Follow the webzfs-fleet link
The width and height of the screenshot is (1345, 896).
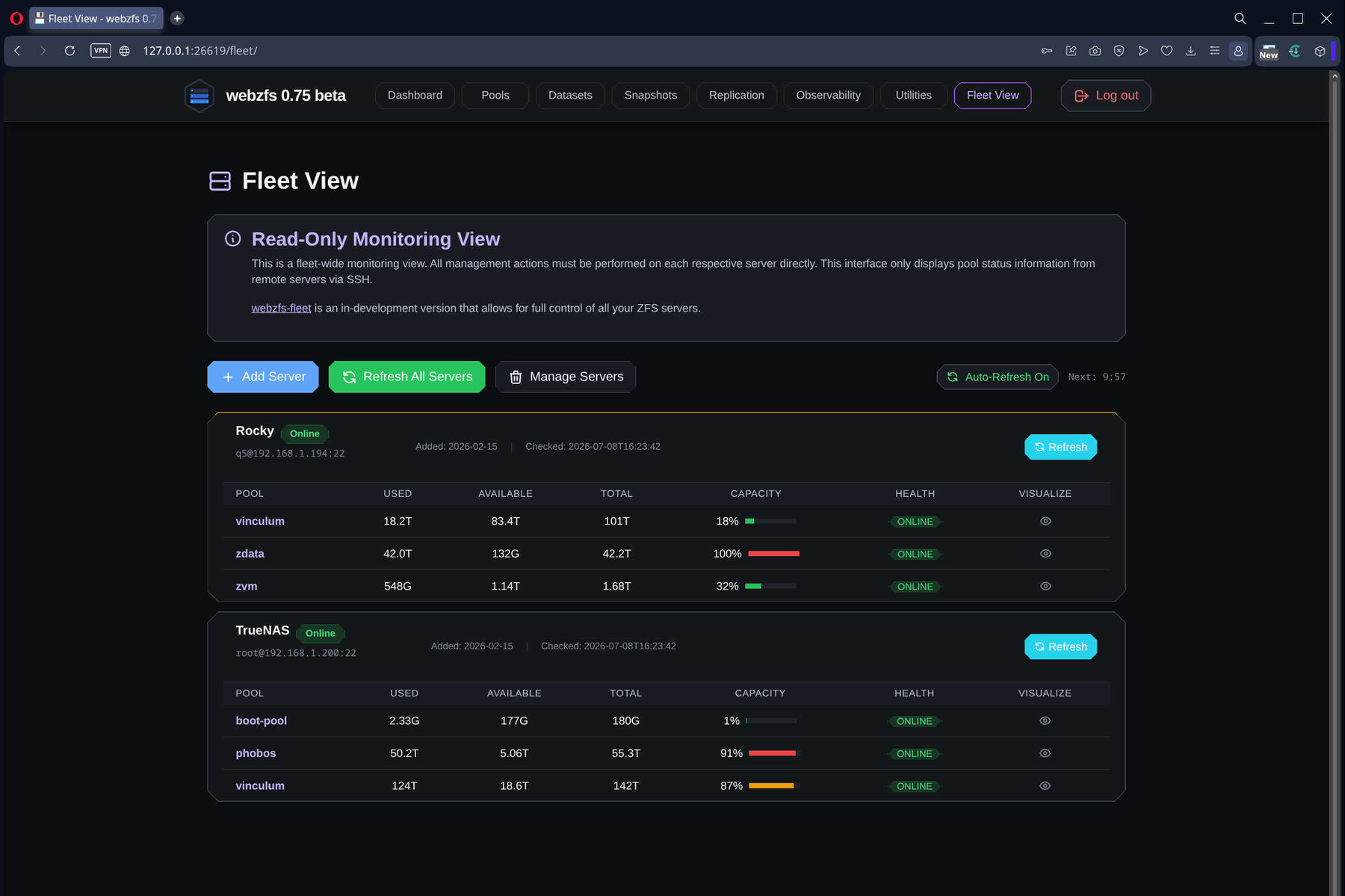point(281,308)
